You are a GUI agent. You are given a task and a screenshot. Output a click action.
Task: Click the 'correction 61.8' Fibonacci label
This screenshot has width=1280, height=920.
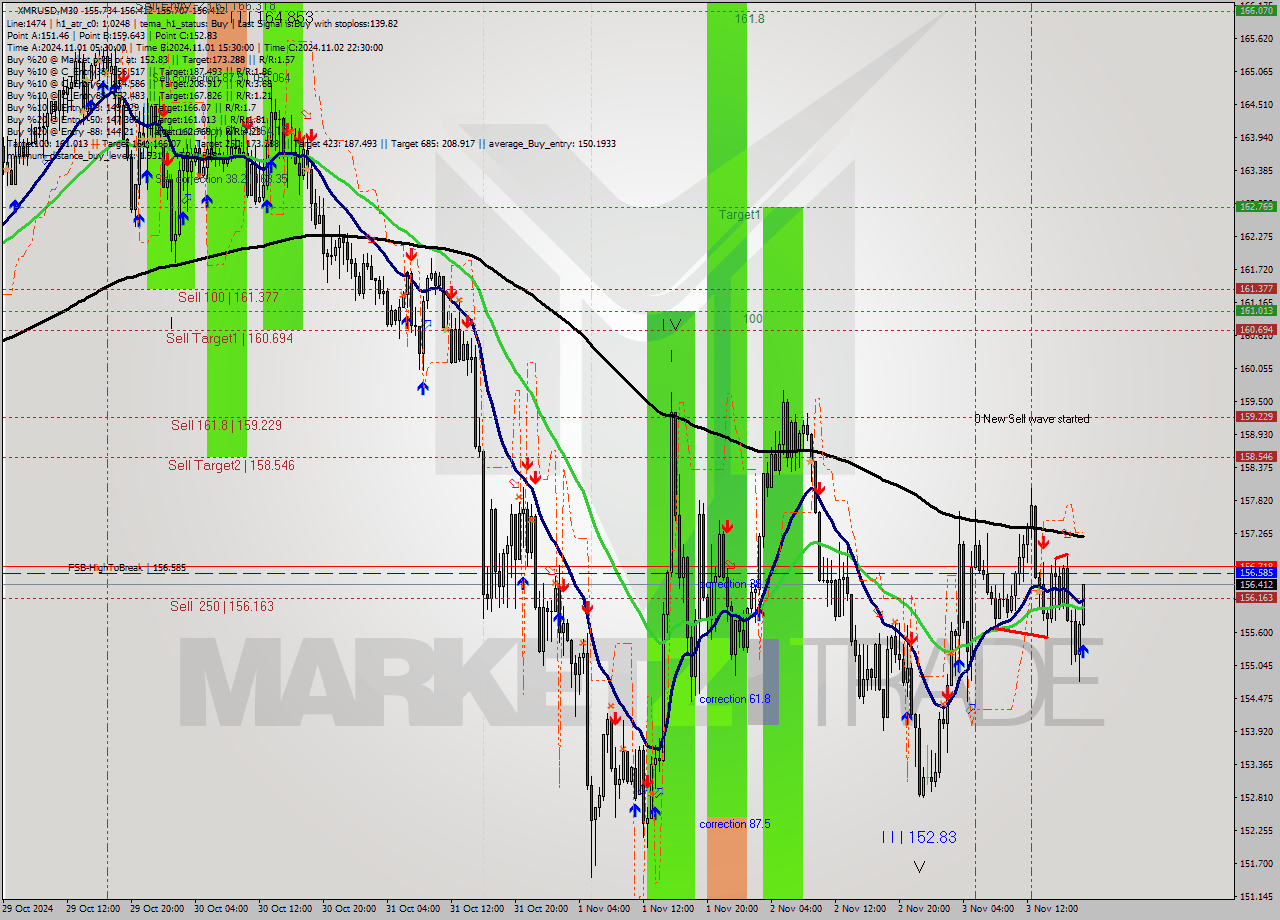pos(735,699)
